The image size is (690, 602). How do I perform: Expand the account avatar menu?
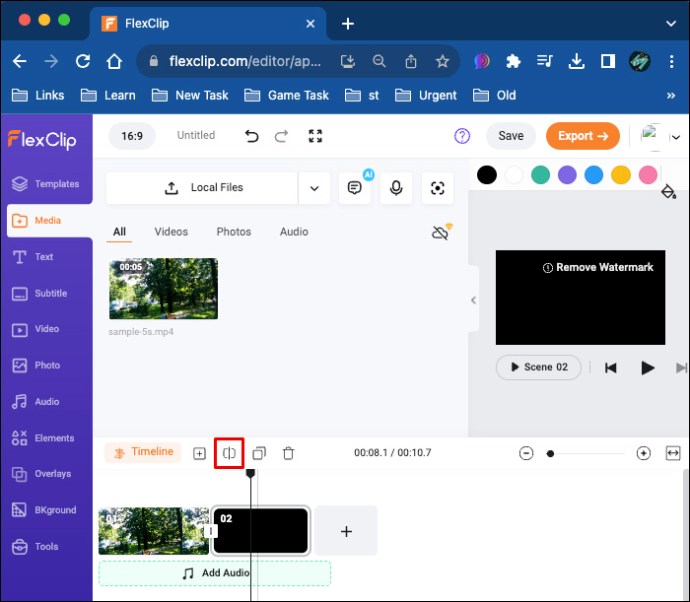point(660,137)
